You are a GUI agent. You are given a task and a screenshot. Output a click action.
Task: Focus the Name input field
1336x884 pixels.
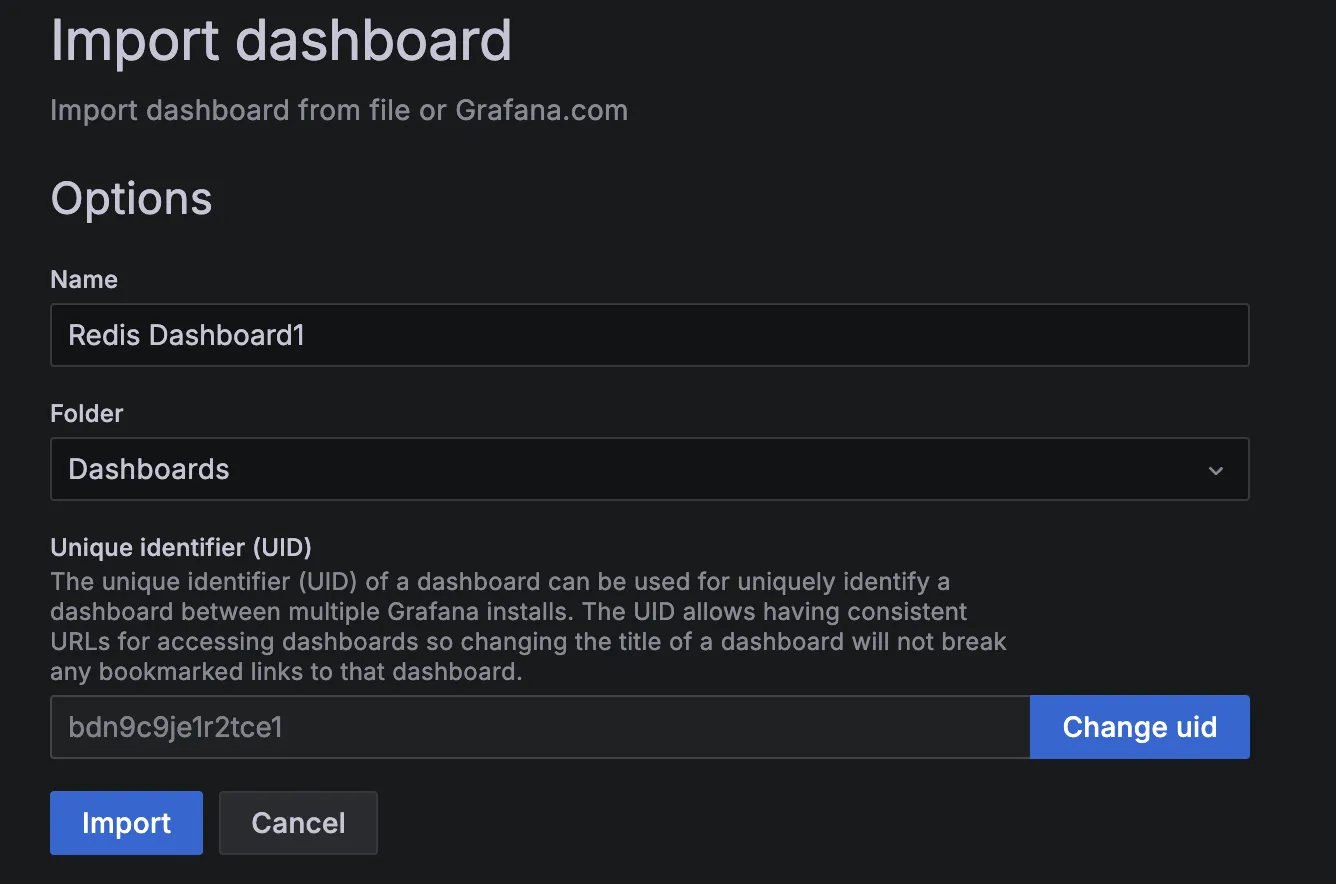pyautogui.click(x=649, y=335)
